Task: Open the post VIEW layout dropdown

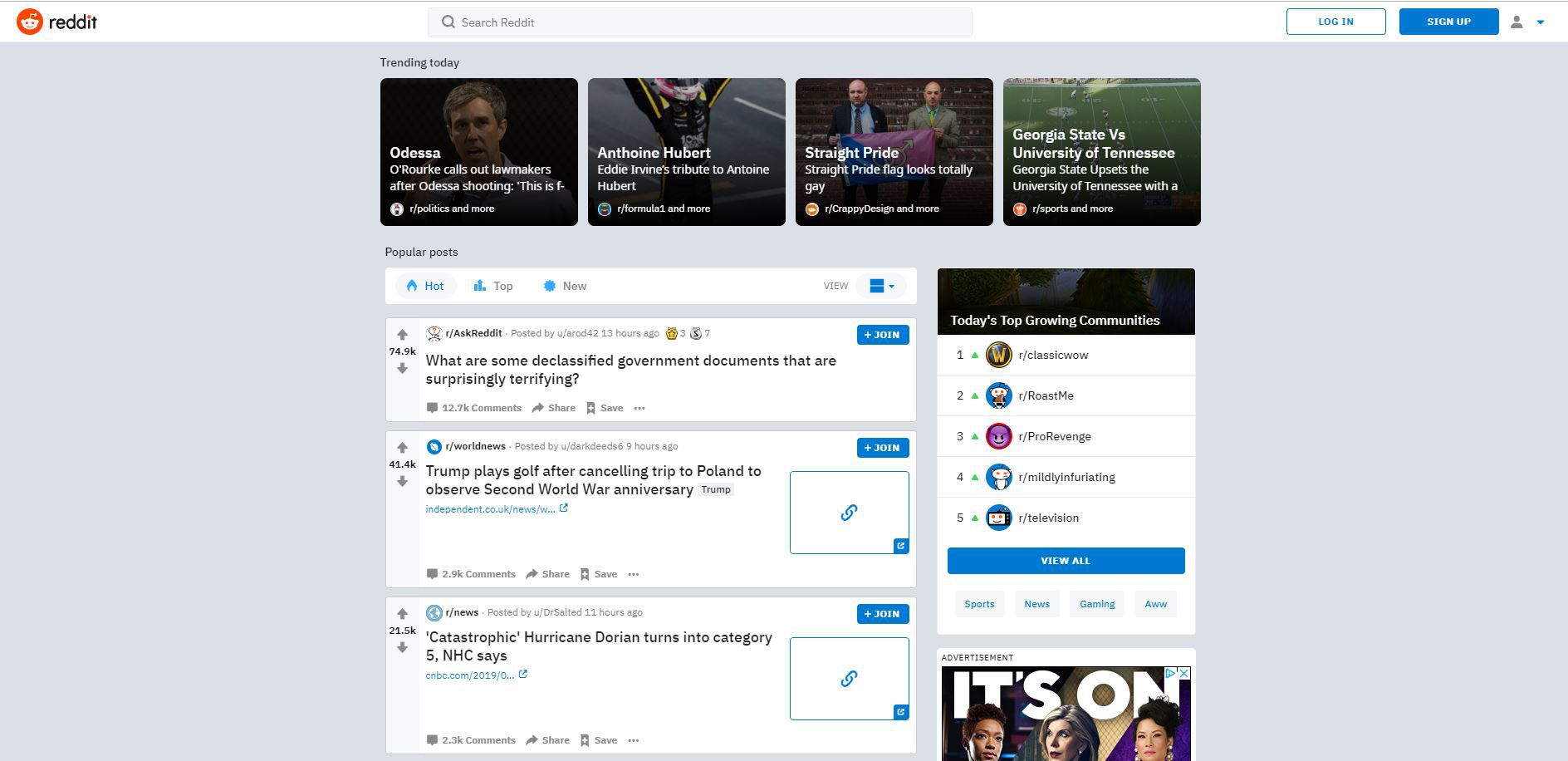Action: tap(881, 286)
